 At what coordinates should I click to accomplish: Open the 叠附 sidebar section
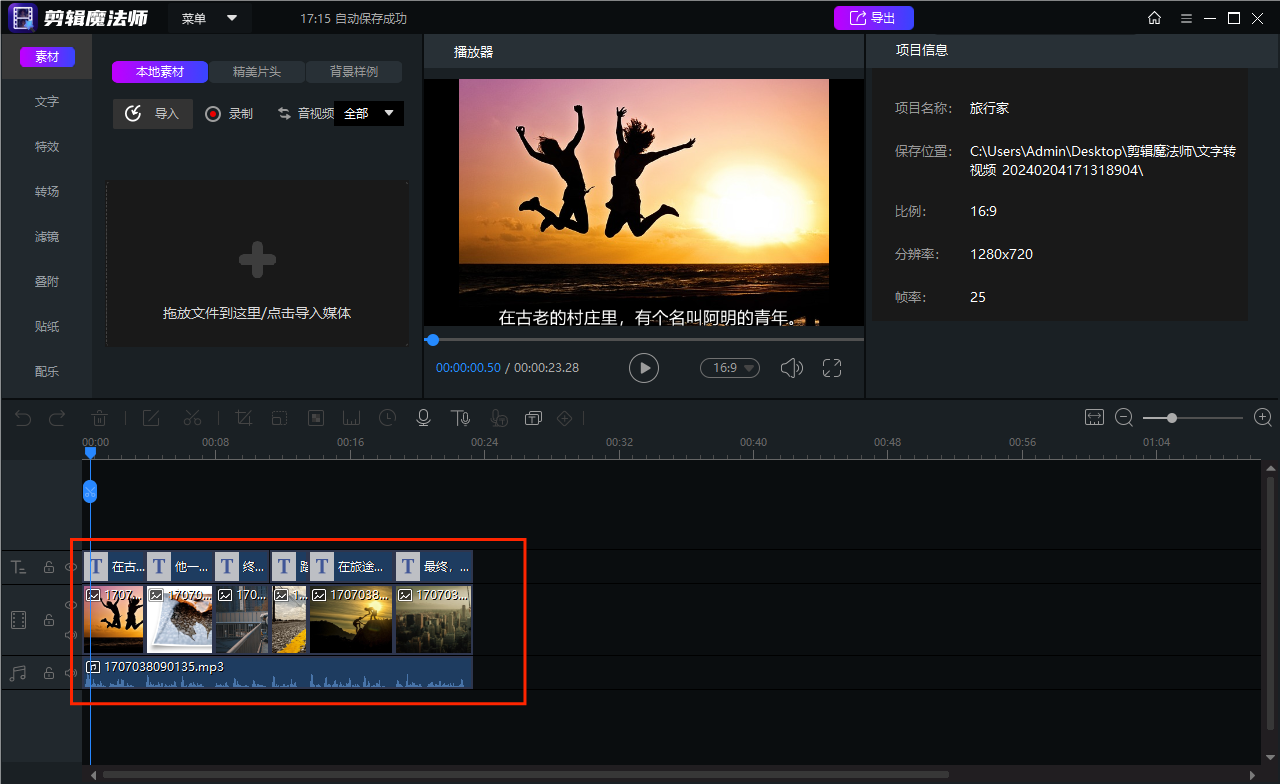[x=47, y=281]
